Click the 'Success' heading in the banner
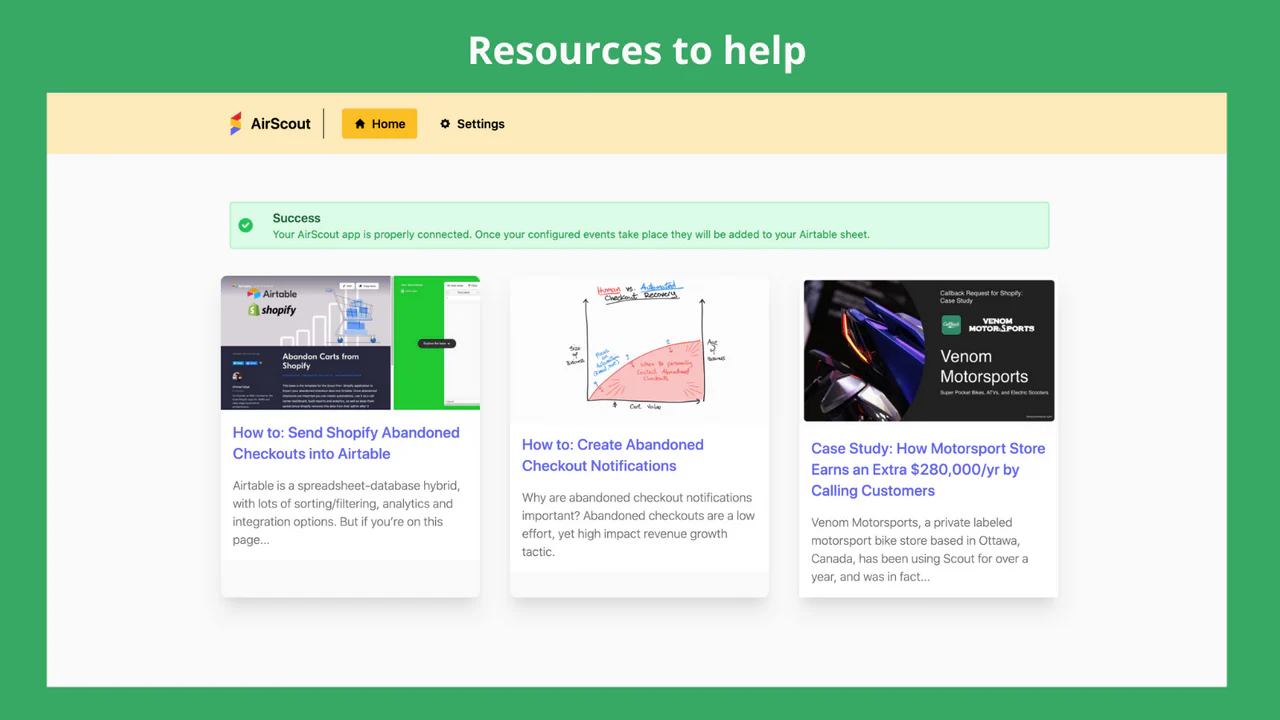This screenshot has width=1280, height=720. 297,218
